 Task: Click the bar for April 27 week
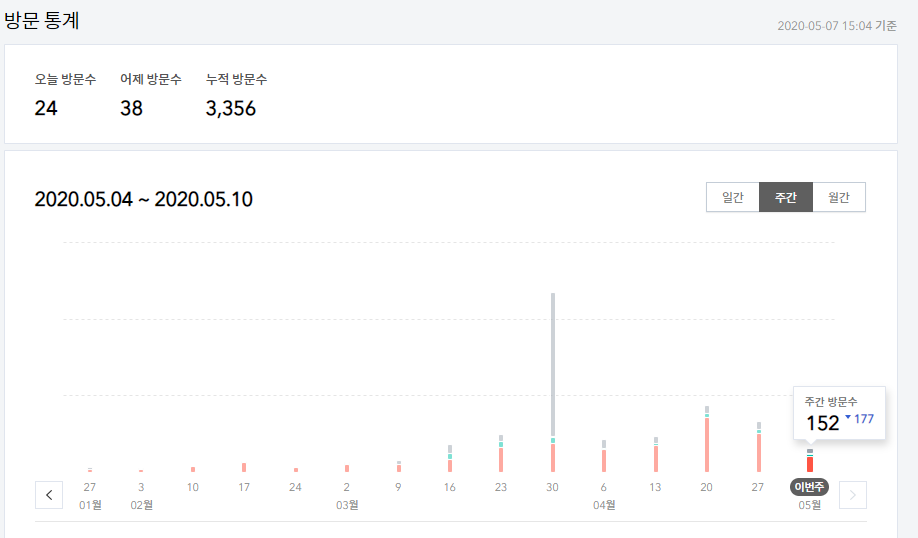759,447
